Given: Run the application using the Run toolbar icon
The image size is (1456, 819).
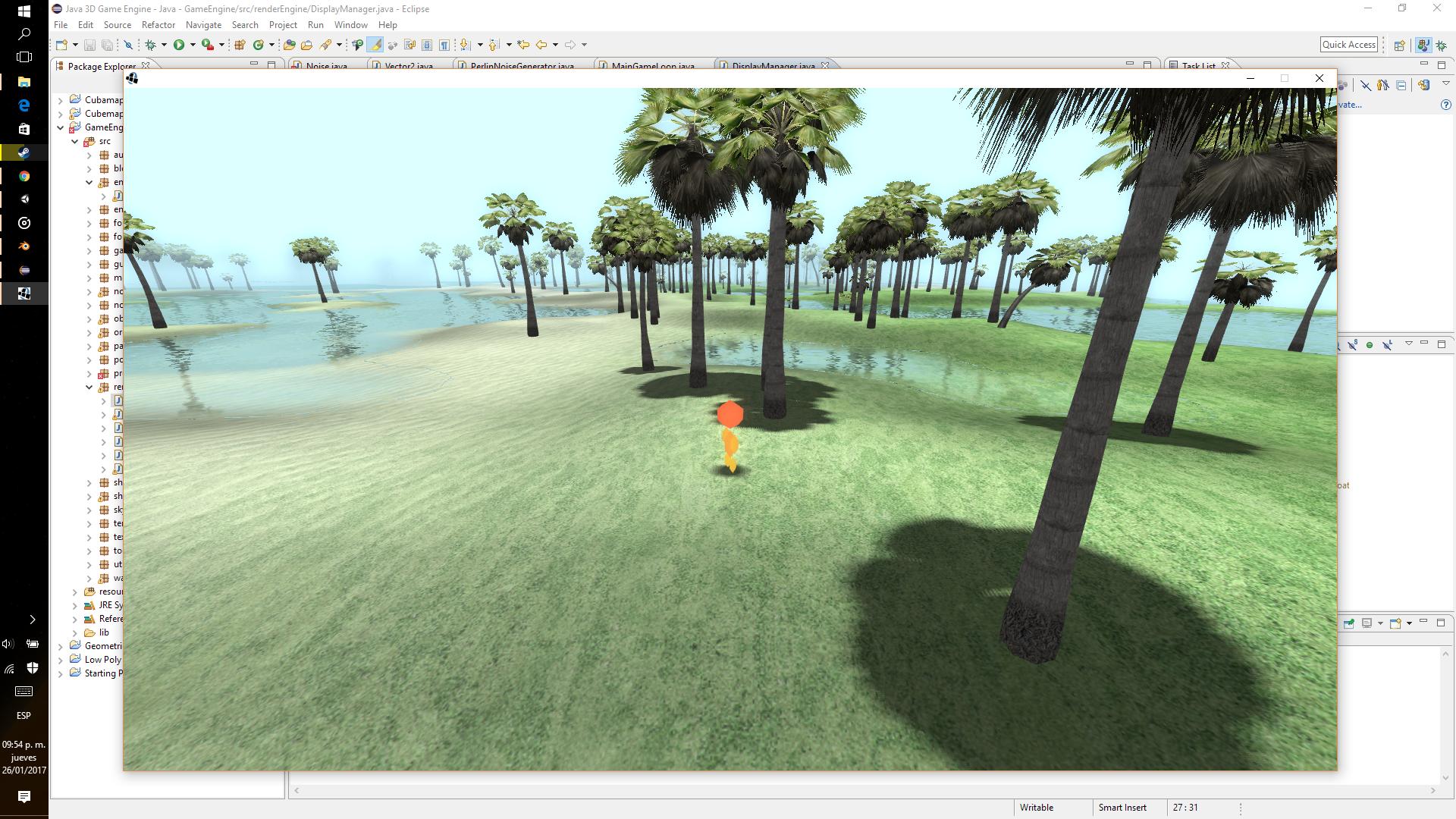Looking at the screenshot, I should (x=178, y=45).
